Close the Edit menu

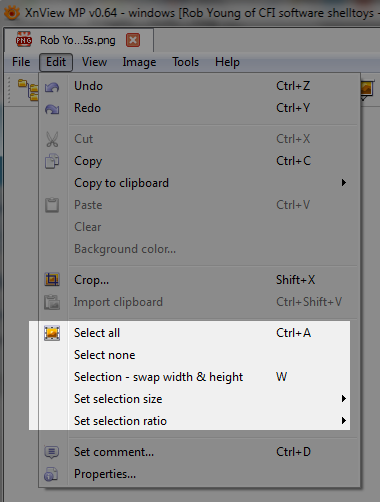[x=56, y=62]
